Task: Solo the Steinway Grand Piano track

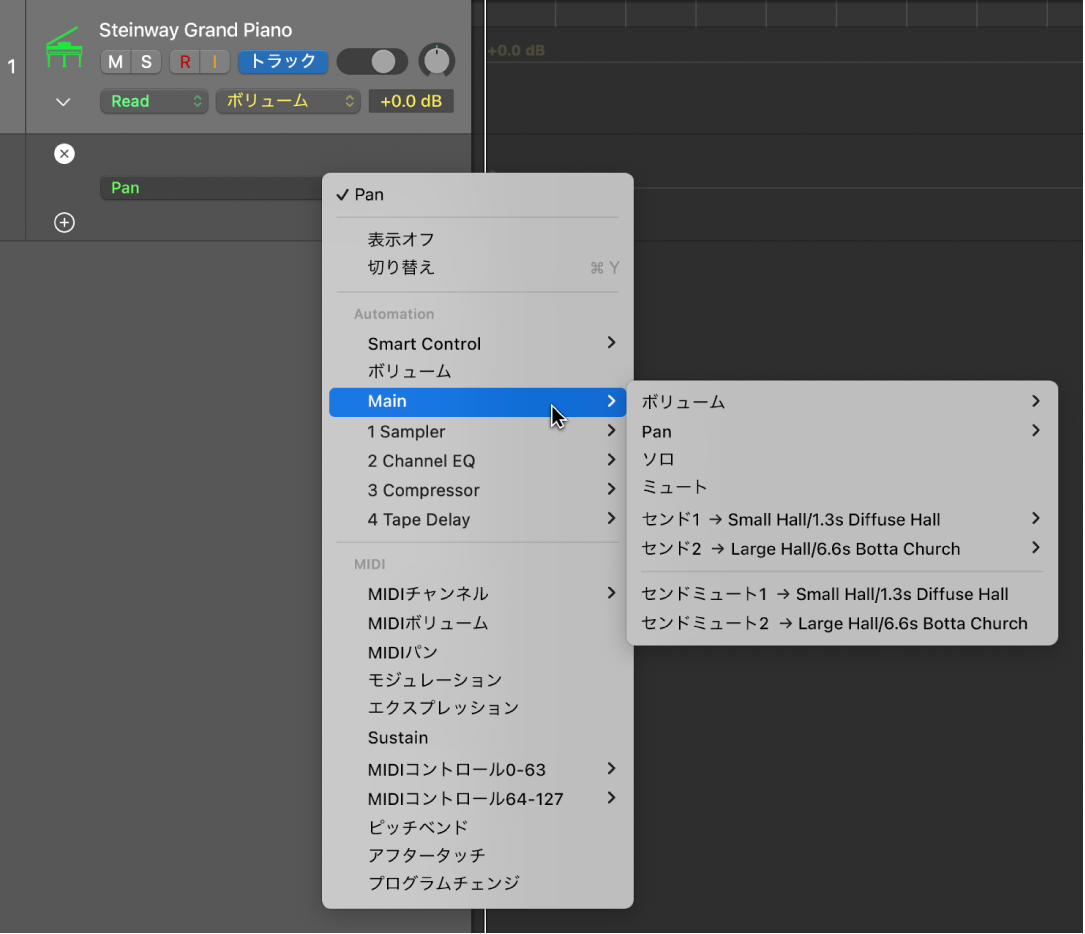Action: click(x=146, y=61)
